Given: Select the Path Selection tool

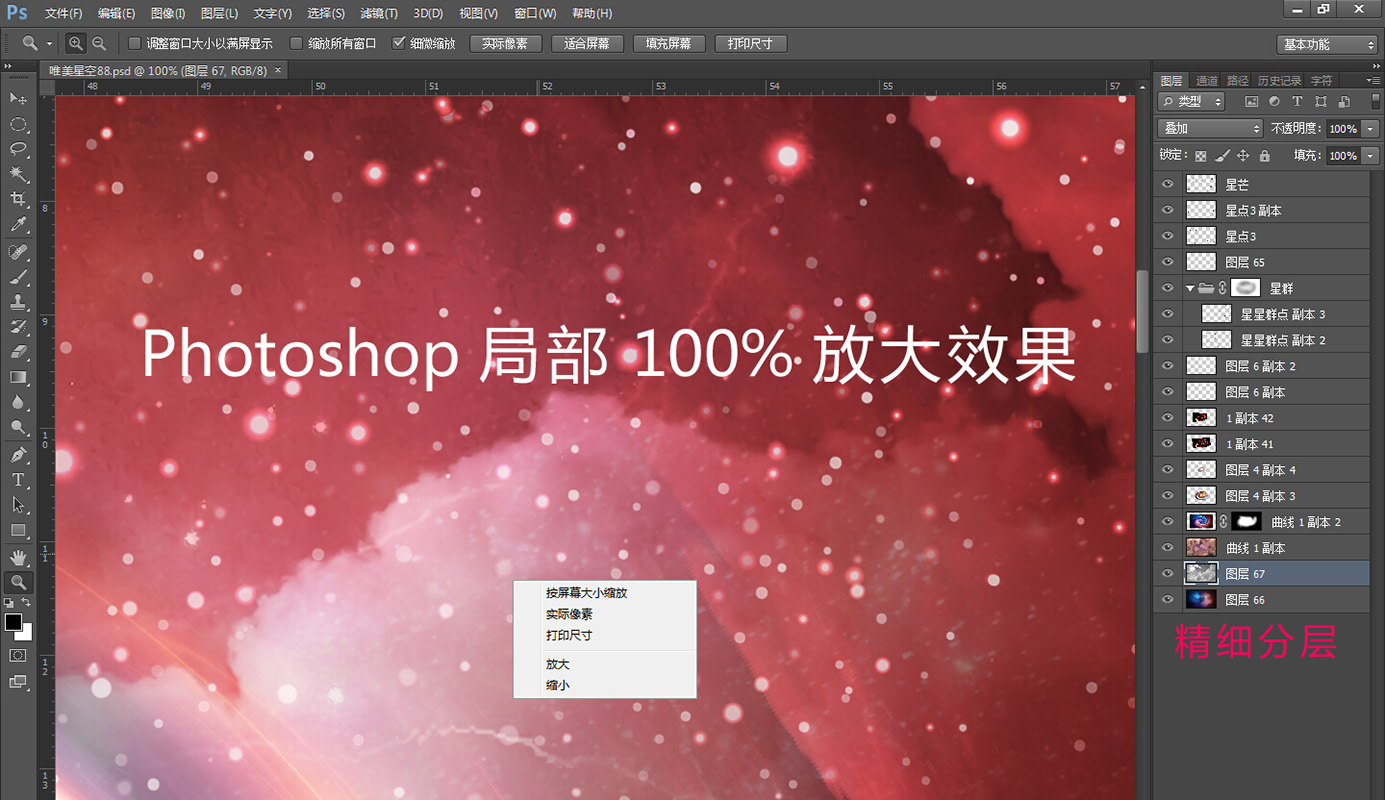Looking at the screenshot, I should [18, 505].
